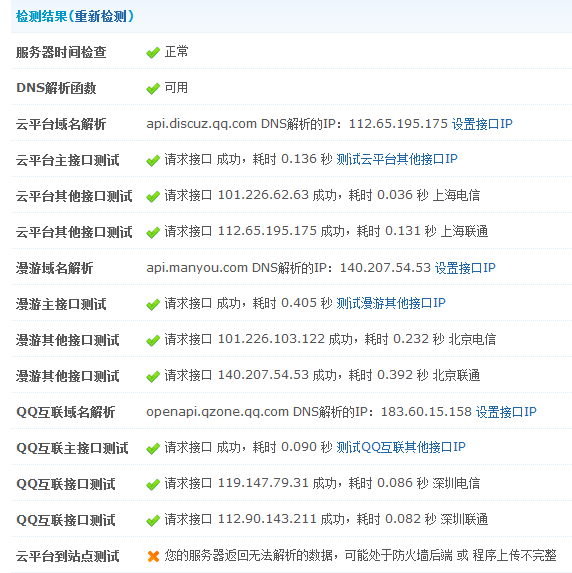
Task: Click the api.discuz.qq.com DNS result text
Action: tap(297, 124)
